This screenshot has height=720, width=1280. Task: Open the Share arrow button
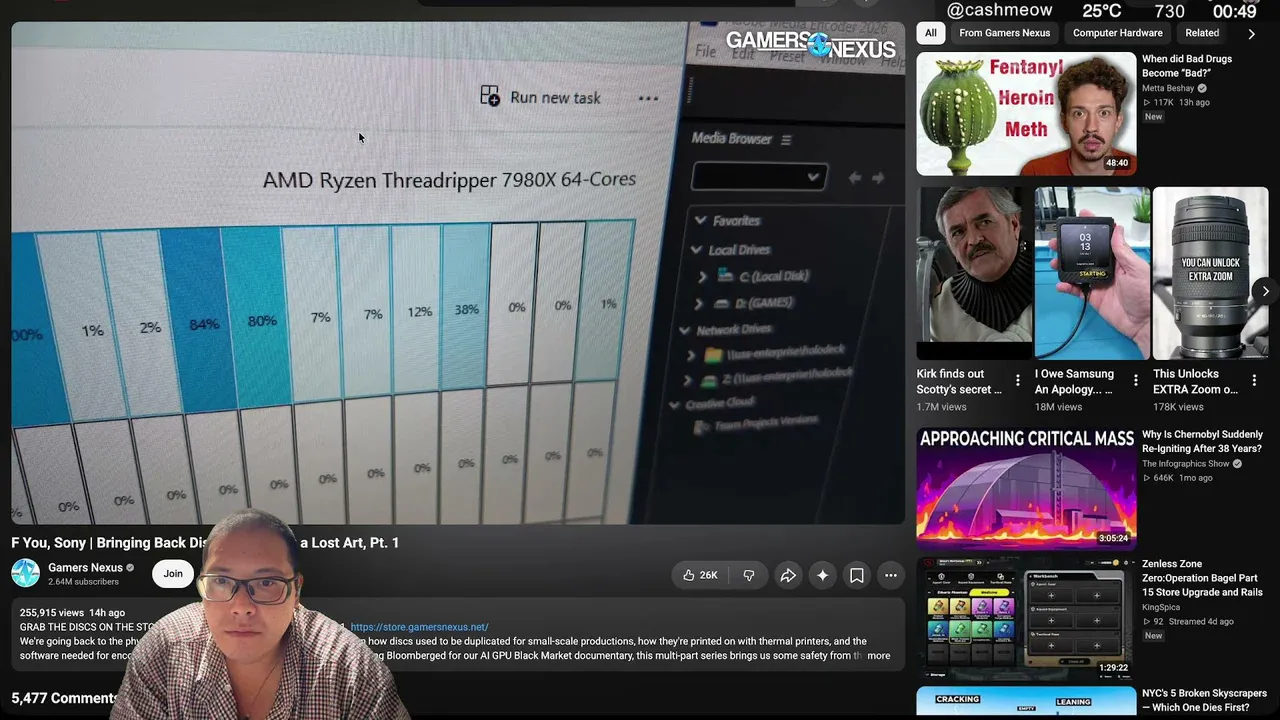[x=788, y=575]
